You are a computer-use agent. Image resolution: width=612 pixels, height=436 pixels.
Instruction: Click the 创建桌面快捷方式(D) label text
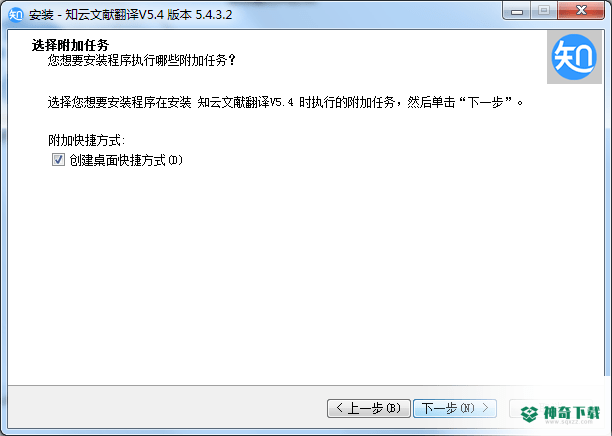126,160
